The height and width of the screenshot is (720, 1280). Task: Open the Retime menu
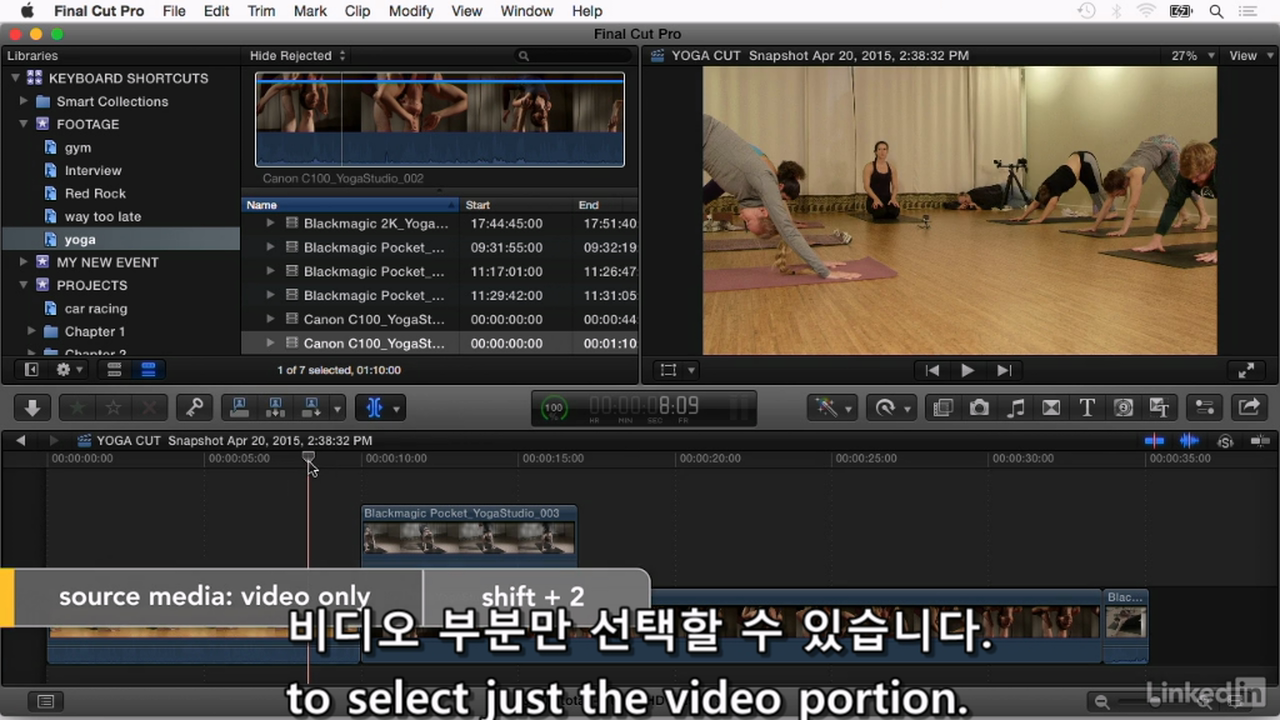891,407
